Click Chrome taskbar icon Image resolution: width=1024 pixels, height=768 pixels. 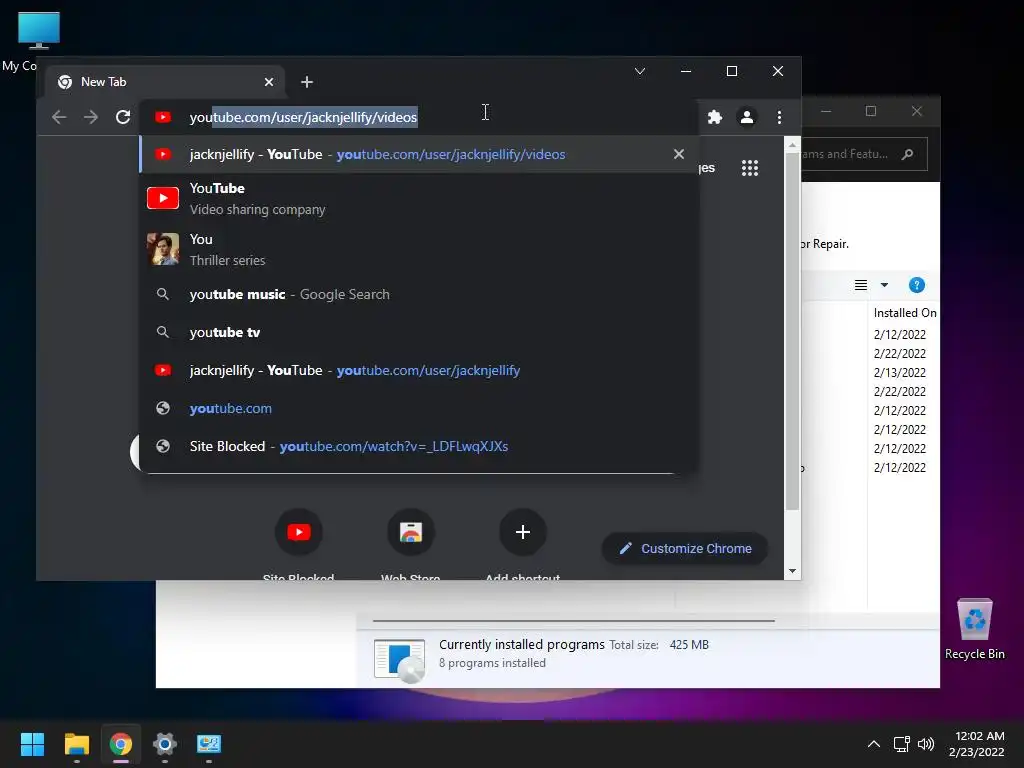tap(121, 744)
